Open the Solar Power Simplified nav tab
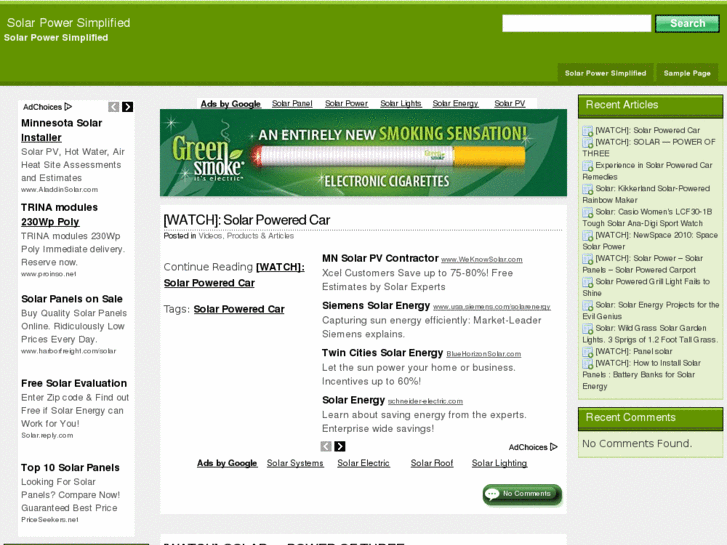The width and height of the screenshot is (727, 545). (x=605, y=73)
